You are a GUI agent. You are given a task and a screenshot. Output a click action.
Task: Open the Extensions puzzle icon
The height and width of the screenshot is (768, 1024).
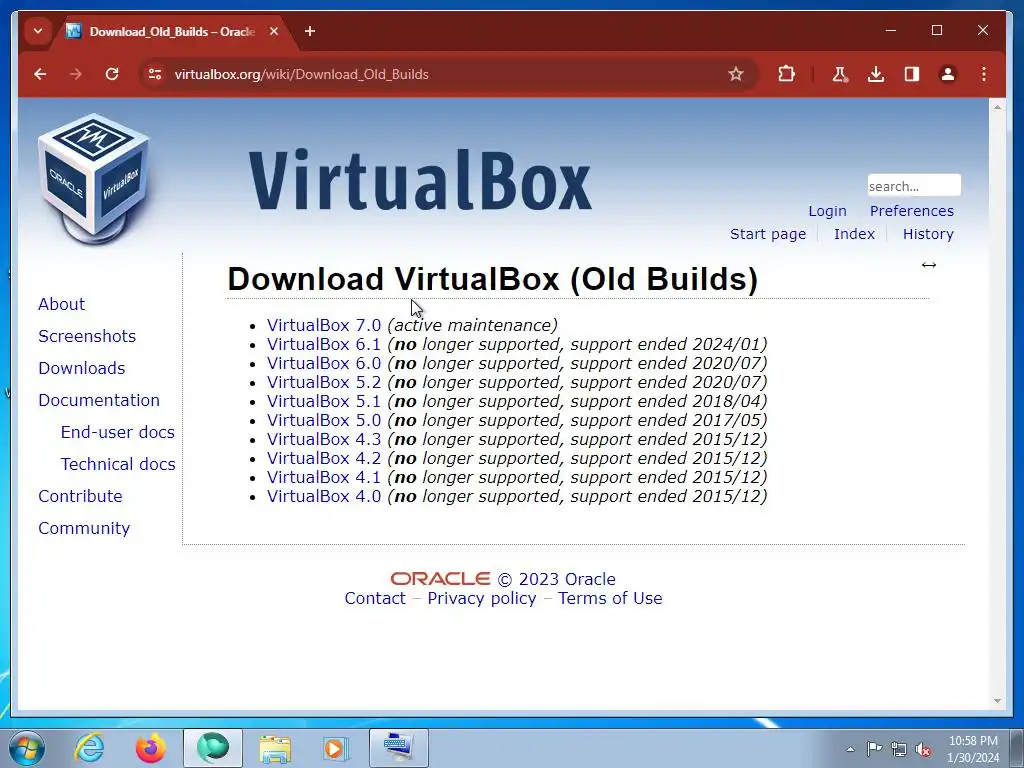click(x=787, y=74)
